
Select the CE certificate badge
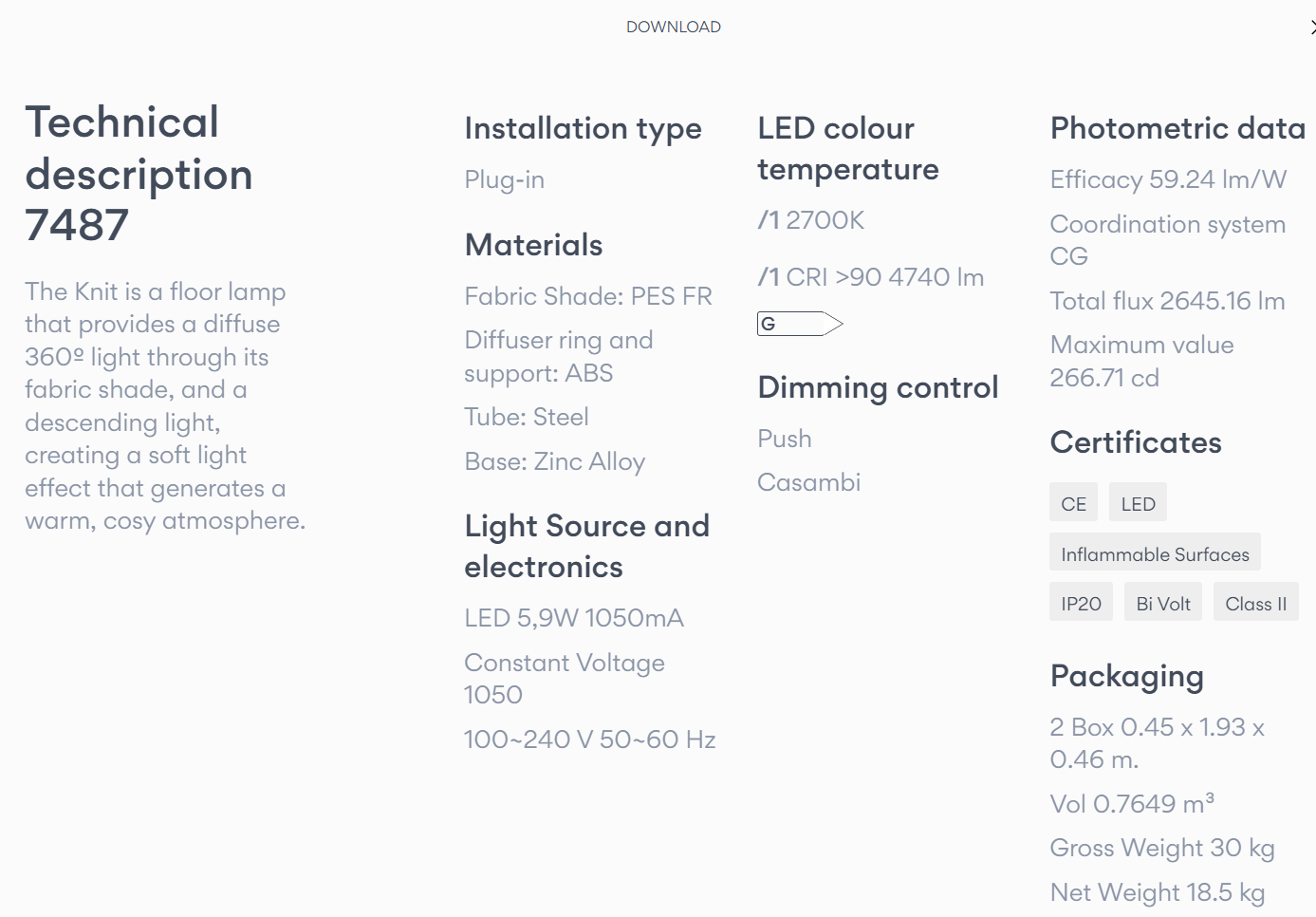coord(1073,503)
